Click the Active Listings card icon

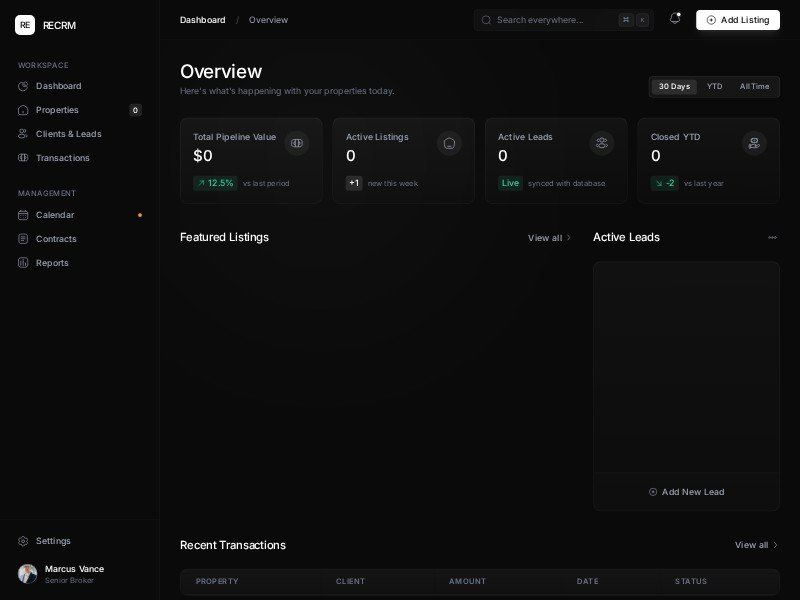pos(449,143)
